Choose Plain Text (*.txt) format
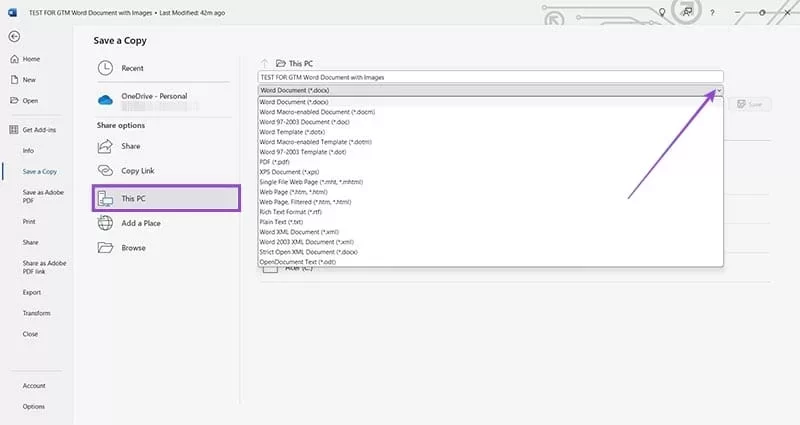The height and width of the screenshot is (425, 800). (x=283, y=221)
